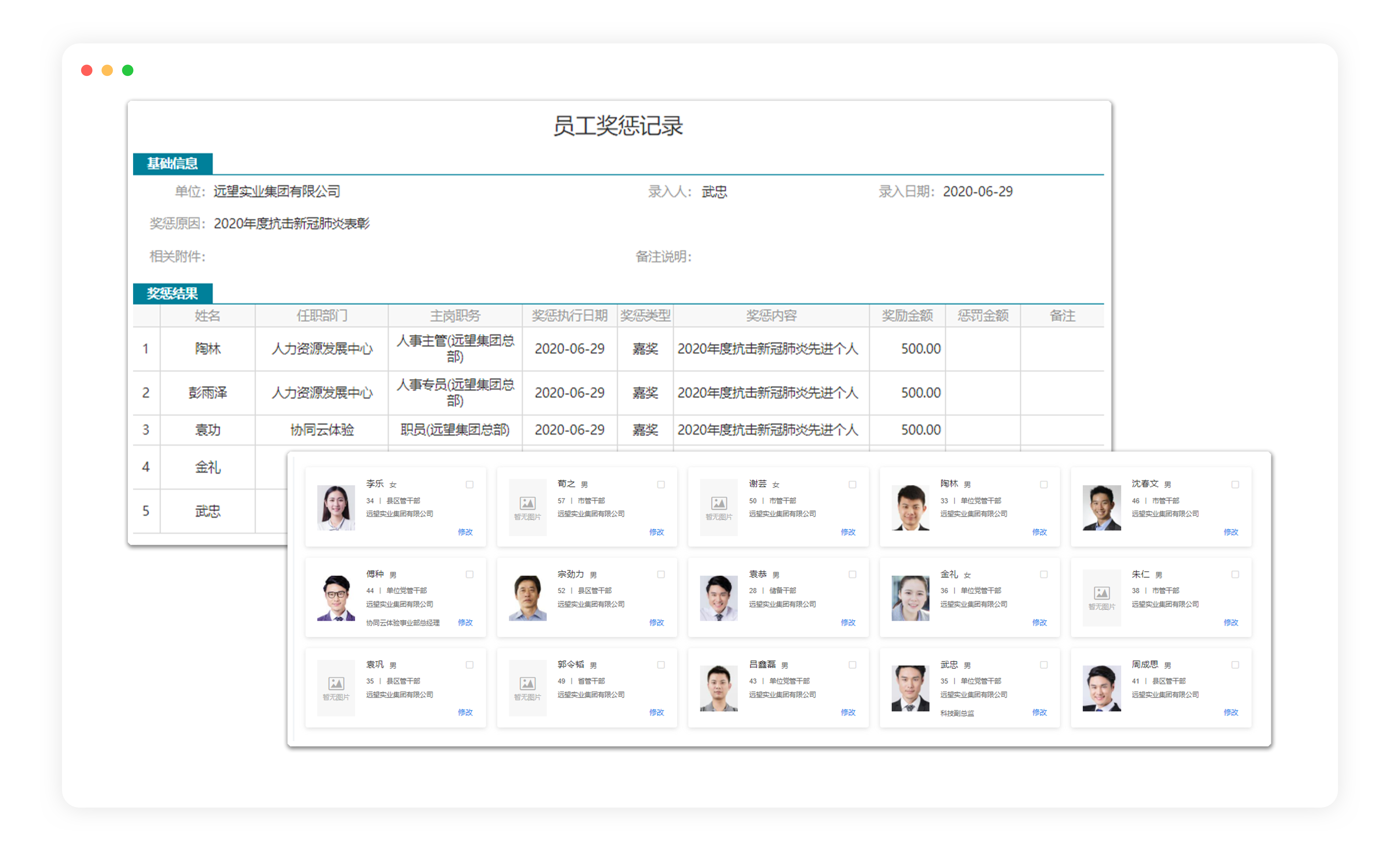Viewport: 1400px width, 851px height.
Task: Edit 沈春文 via the 修改 link
Action: [1231, 532]
